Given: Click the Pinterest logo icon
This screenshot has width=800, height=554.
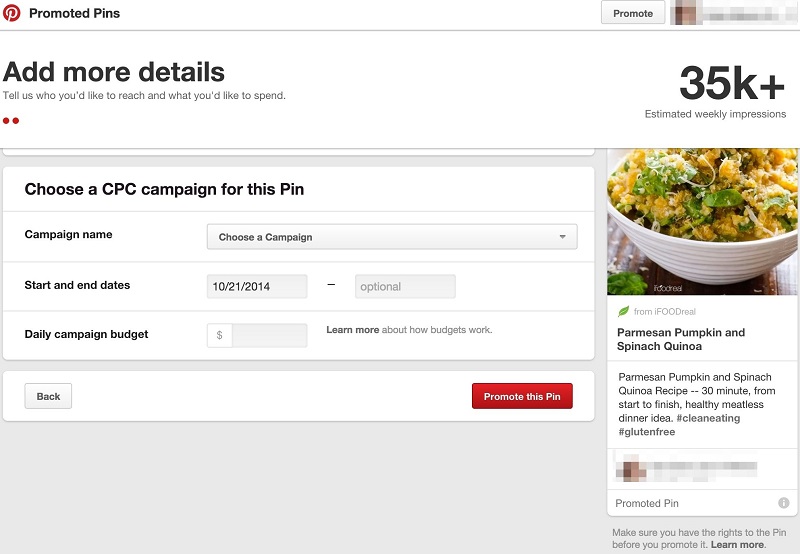Looking at the screenshot, I should click(12, 13).
